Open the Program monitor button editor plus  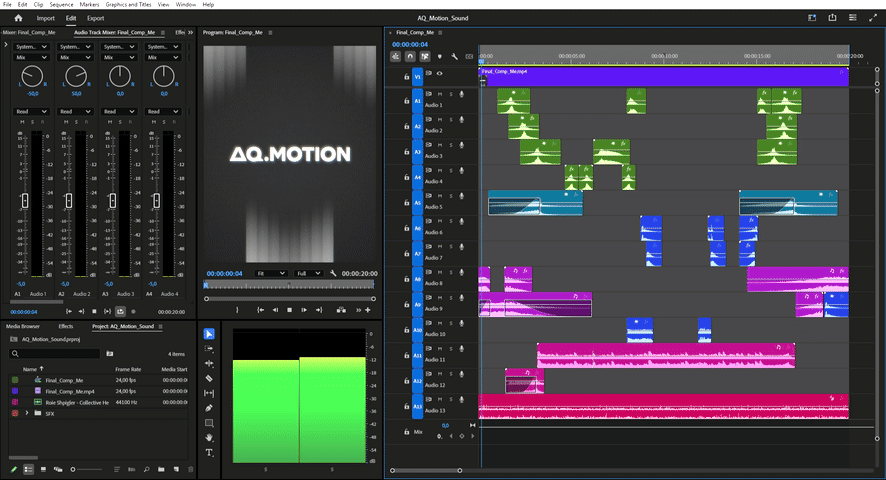[368, 310]
